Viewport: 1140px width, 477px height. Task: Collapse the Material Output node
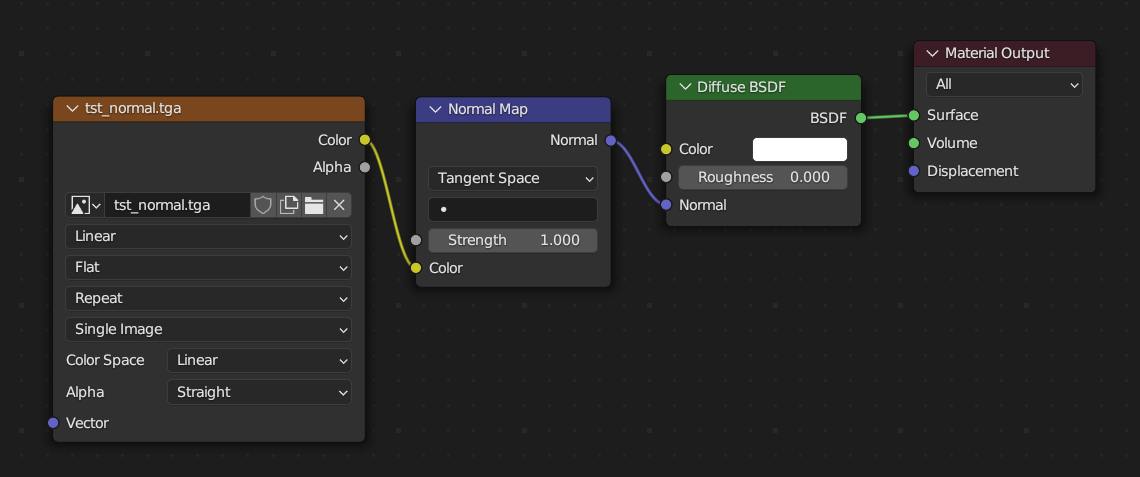[x=933, y=53]
